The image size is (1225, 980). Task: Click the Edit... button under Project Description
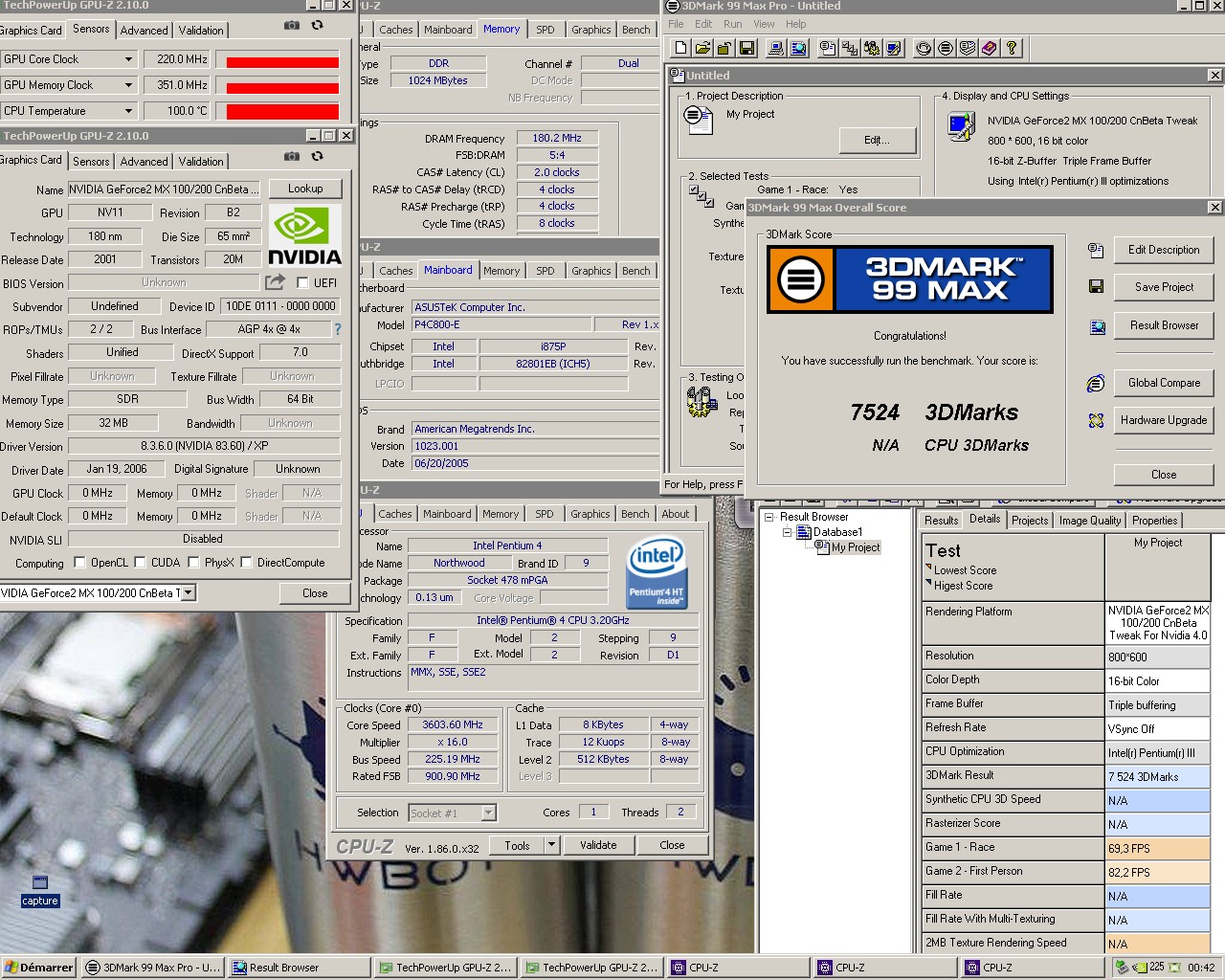coord(877,140)
